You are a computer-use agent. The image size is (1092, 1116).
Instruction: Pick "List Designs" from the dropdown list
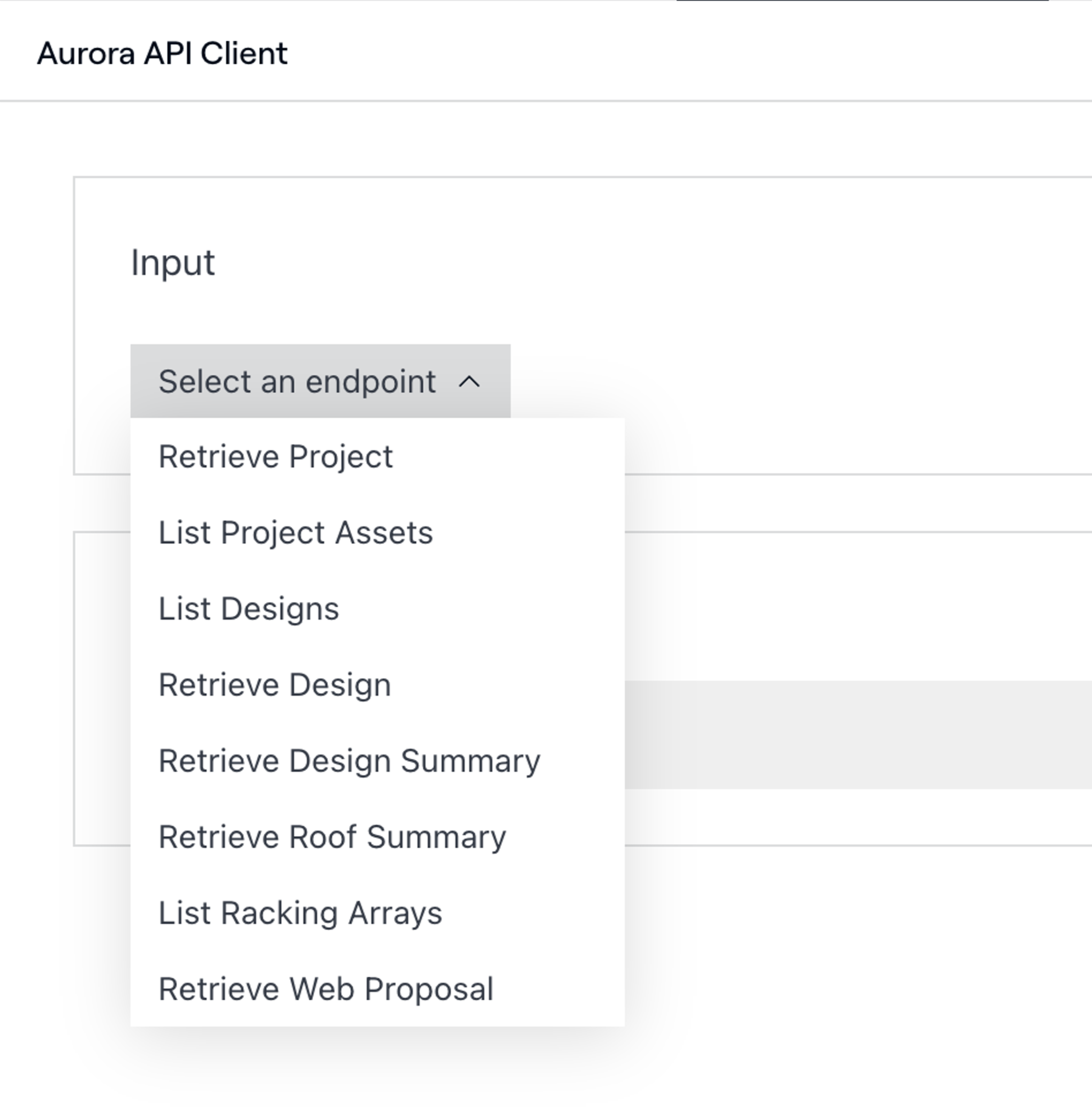point(248,608)
